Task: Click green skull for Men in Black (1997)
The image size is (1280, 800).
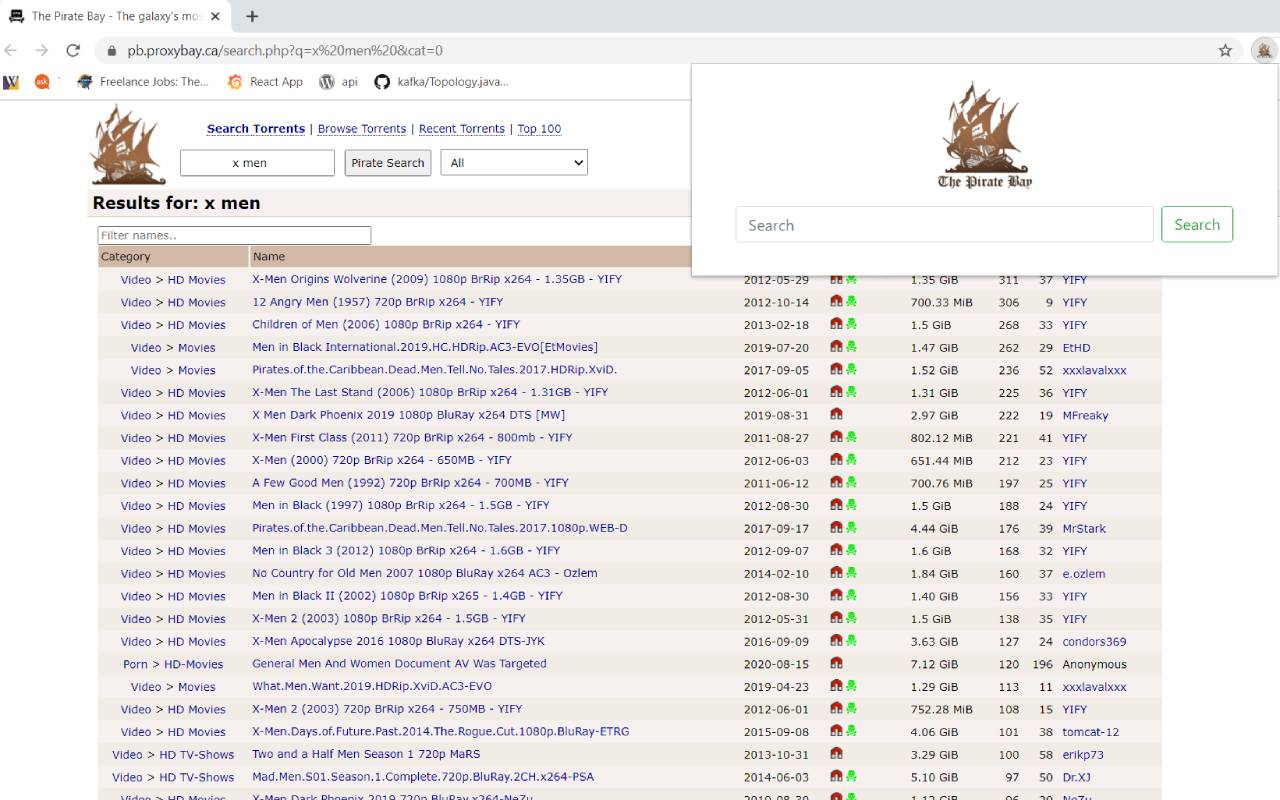Action: (x=851, y=505)
